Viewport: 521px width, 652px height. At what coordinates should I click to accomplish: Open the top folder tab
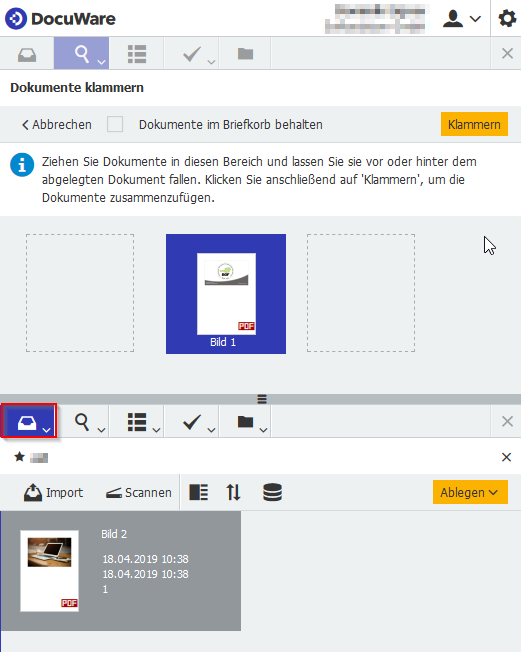click(245, 54)
